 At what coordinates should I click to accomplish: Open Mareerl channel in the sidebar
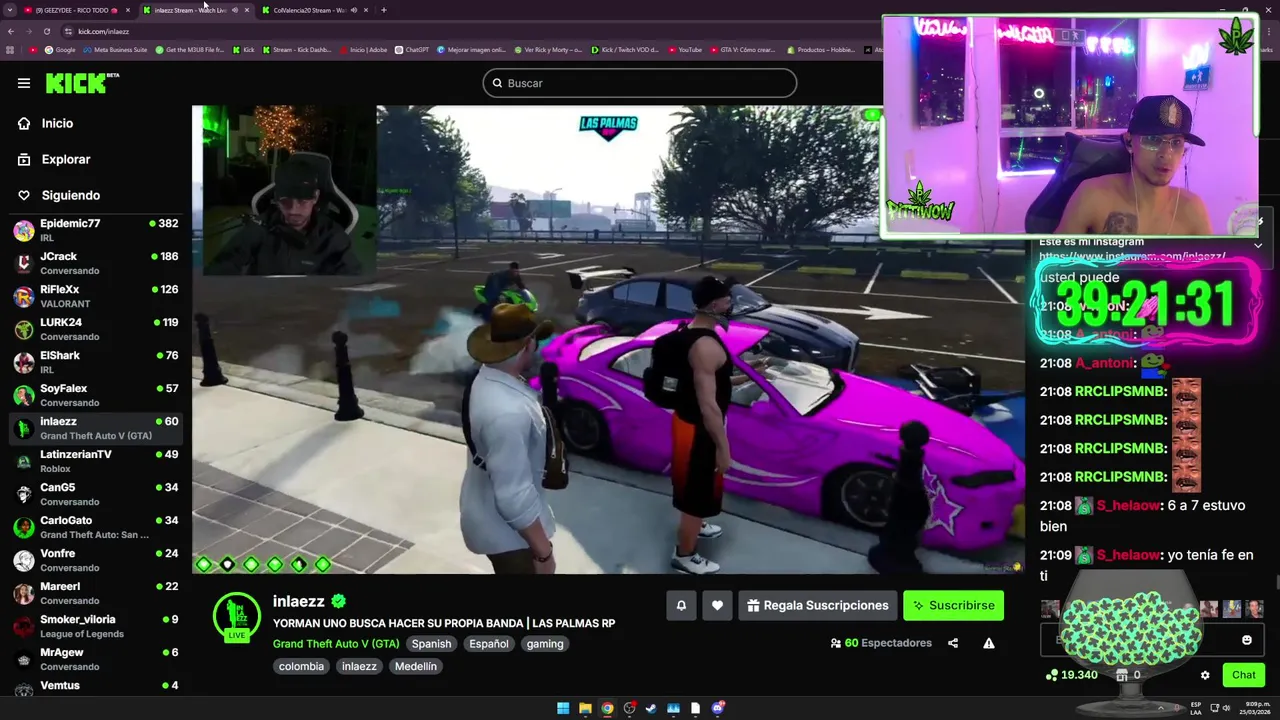(96, 593)
